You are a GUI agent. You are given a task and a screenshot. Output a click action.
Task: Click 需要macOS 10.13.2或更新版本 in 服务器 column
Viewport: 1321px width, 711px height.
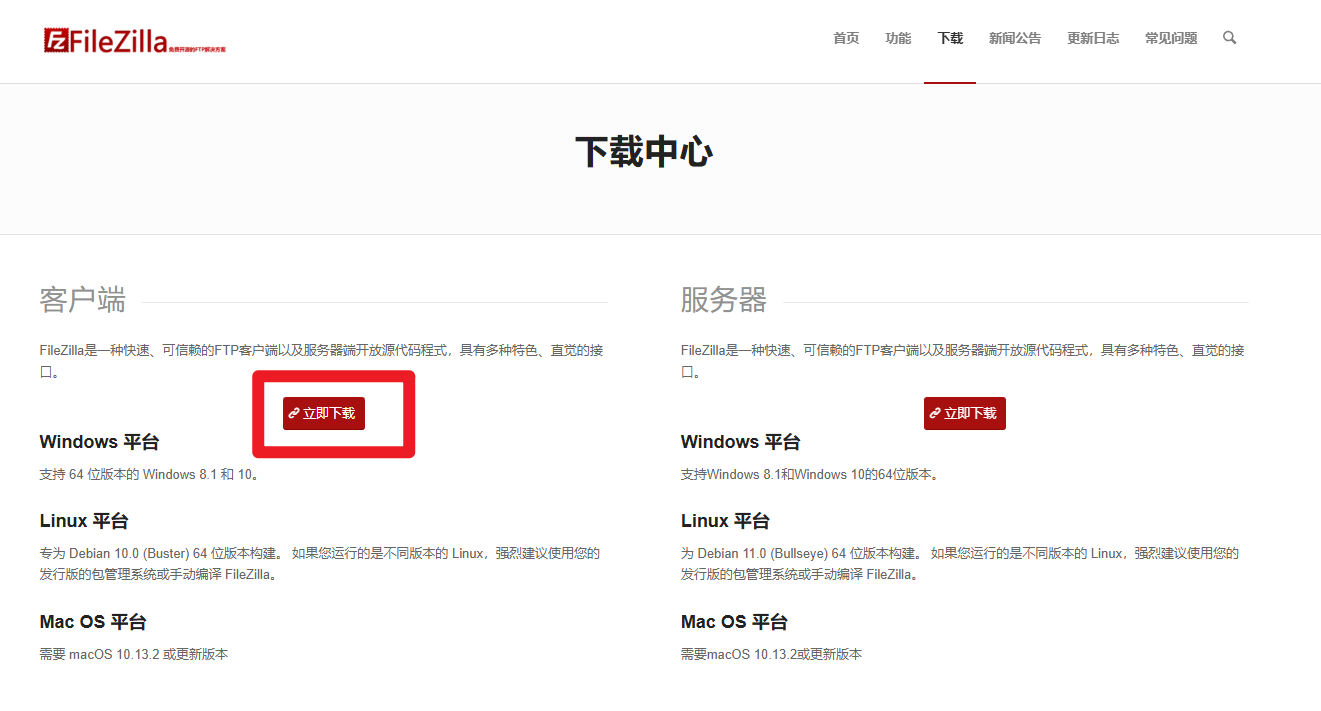coord(771,654)
